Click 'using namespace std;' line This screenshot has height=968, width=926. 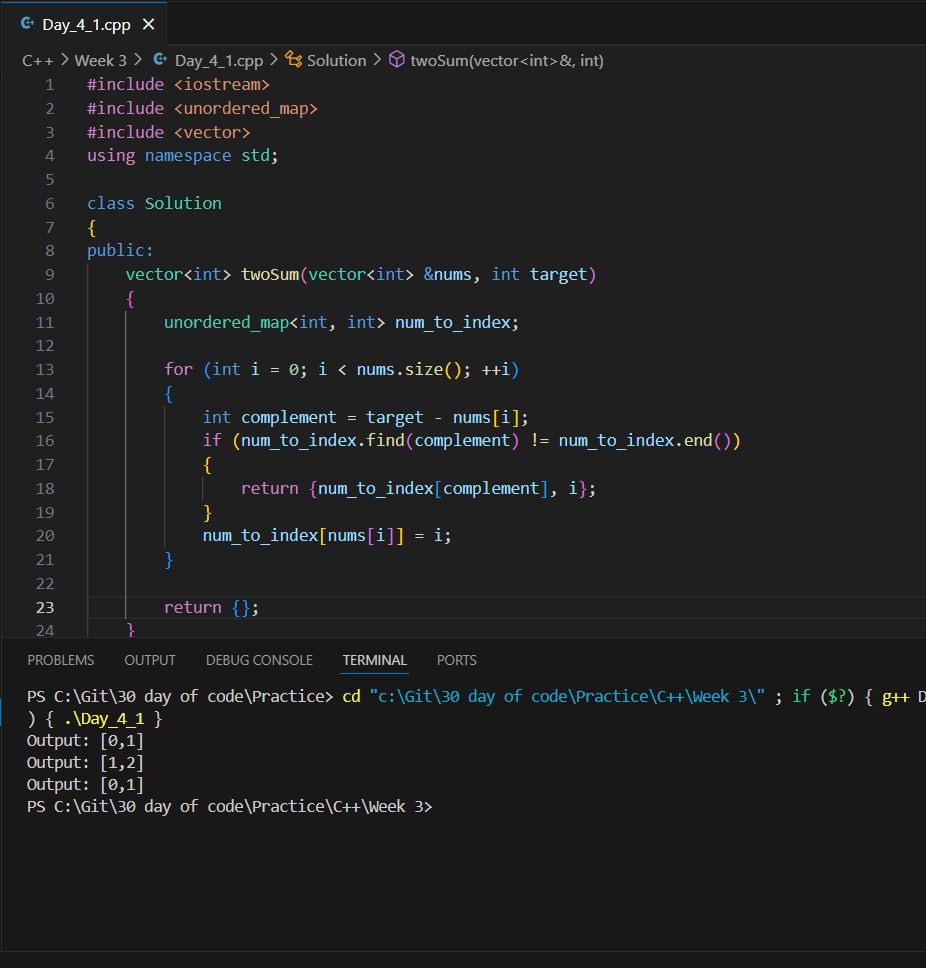pyautogui.click(x=183, y=156)
